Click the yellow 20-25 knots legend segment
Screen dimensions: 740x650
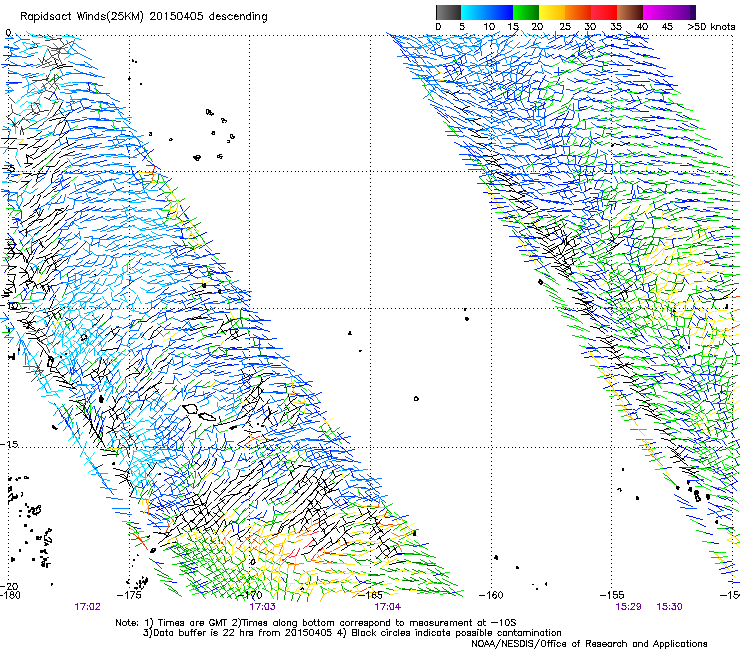(x=552, y=12)
